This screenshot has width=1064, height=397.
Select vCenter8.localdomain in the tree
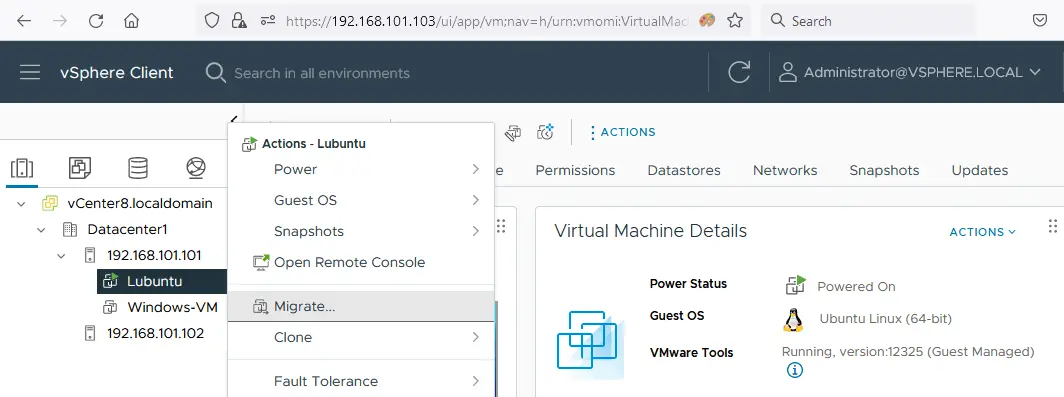[140, 203]
